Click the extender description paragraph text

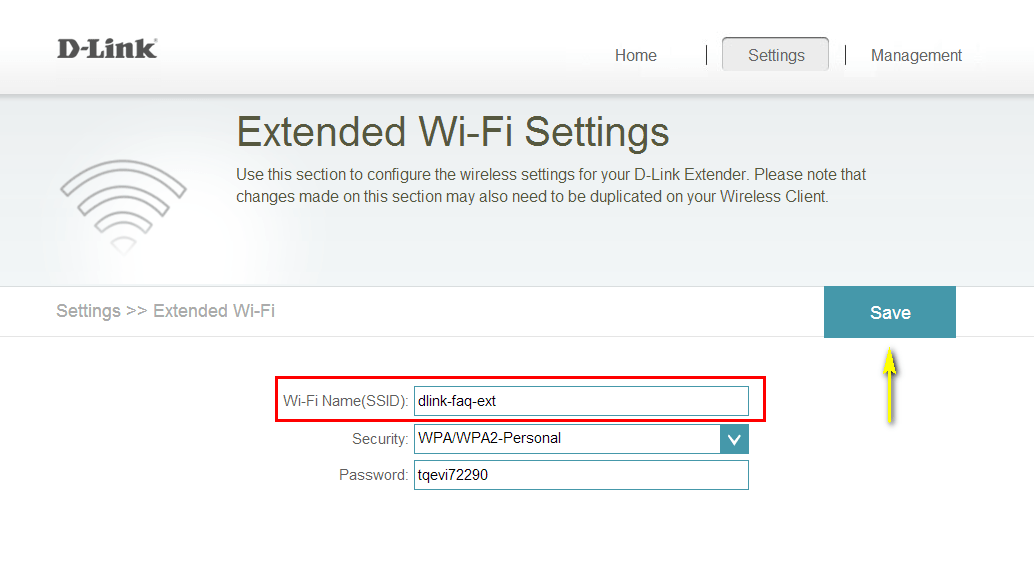click(551, 185)
